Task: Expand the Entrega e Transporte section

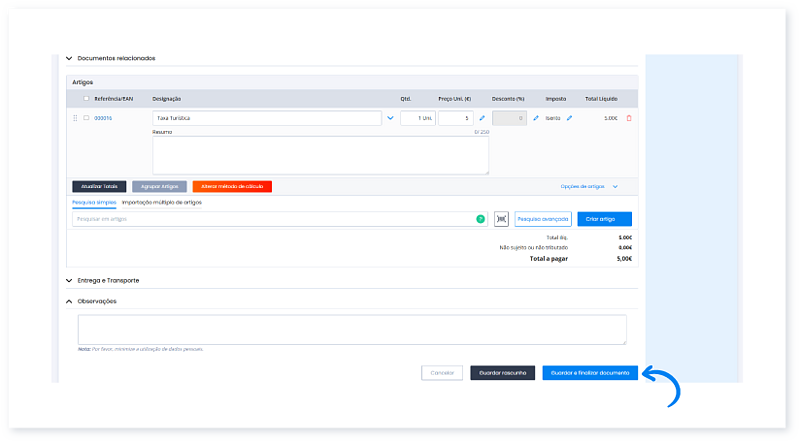Action: tap(69, 281)
